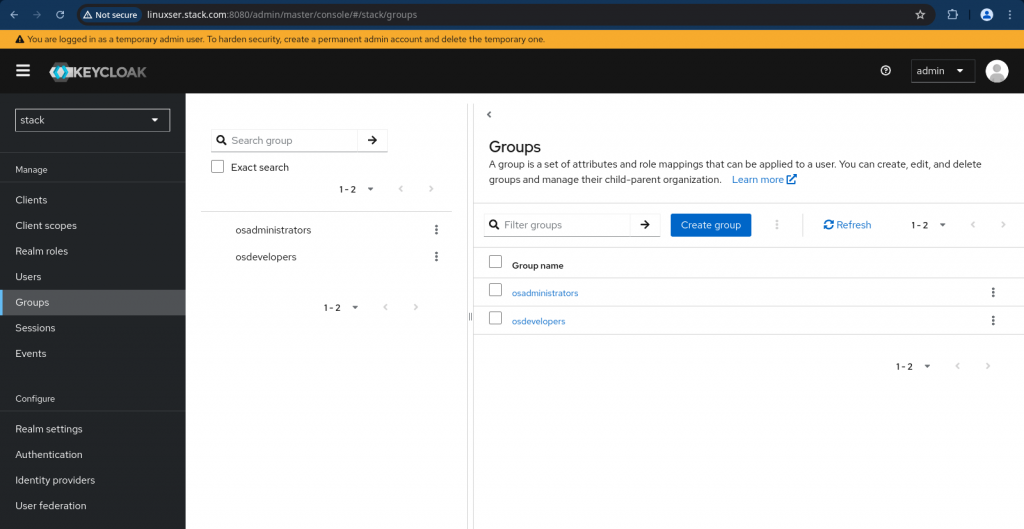Open kebab menu for osadministrators in tree
This screenshot has width=1024, height=529.
click(436, 230)
